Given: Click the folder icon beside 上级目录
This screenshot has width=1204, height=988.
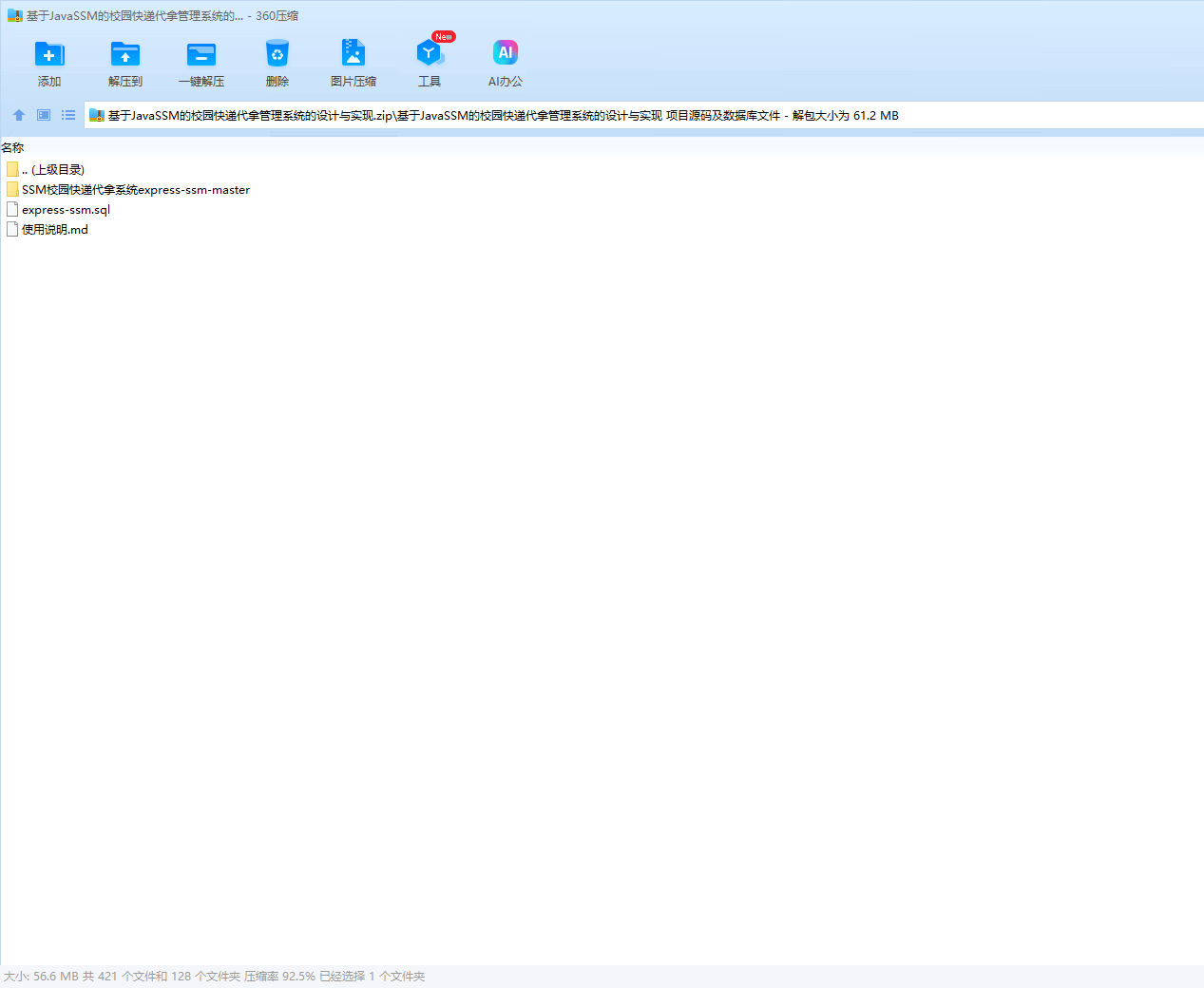Looking at the screenshot, I should pyautogui.click(x=12, y=169).
